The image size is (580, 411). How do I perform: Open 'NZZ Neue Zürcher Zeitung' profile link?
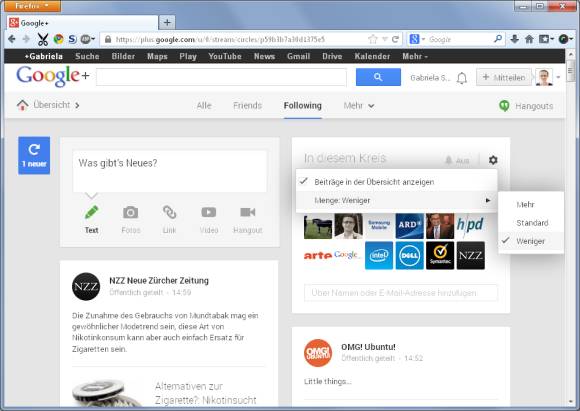159,280
